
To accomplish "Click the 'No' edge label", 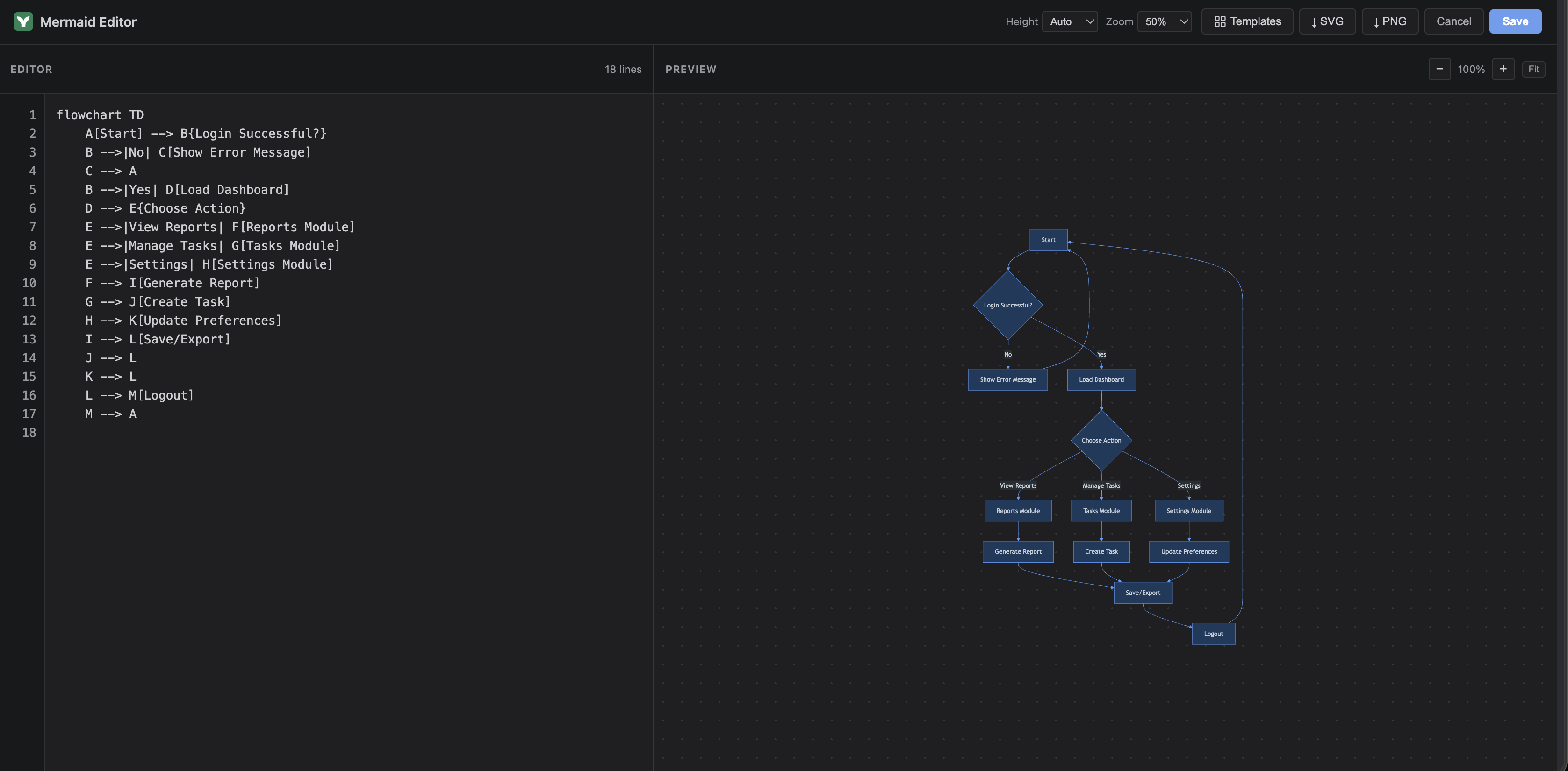I will tap(1007, 354).
